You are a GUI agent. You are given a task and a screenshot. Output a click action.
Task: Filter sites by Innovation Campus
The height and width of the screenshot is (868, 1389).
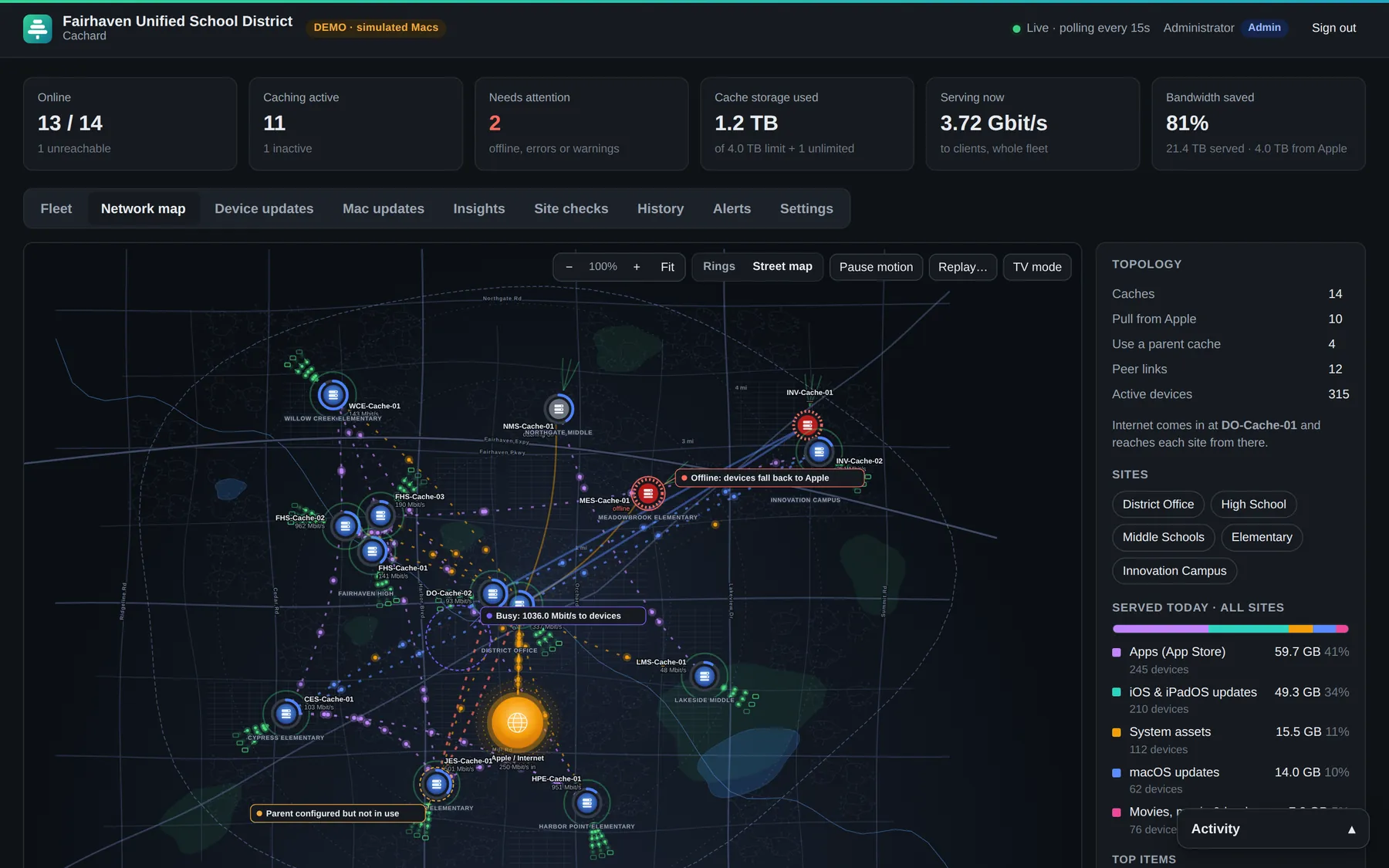pyautogui.click(x=1174, y=571)
